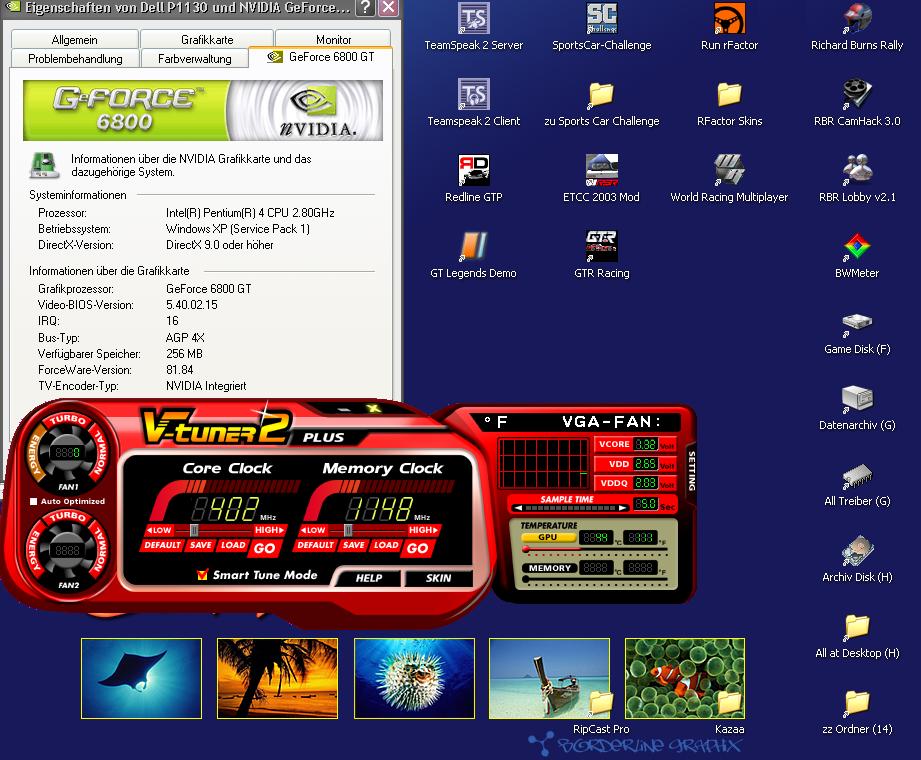This screenshot has width=921, height=760.
Task: Select the GeForce 6800 GT tab
Action: click(321, 57)
